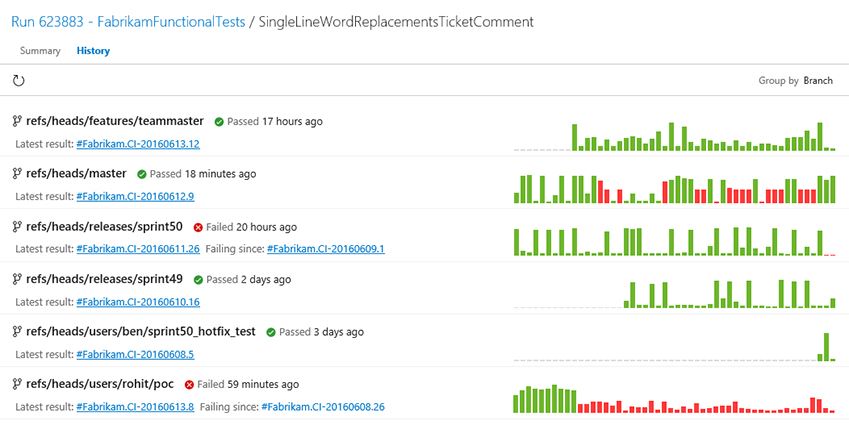Click green passed icon for releases/sprint49
This screenshot has height=429, width=849.
click(x=198, y=280)
